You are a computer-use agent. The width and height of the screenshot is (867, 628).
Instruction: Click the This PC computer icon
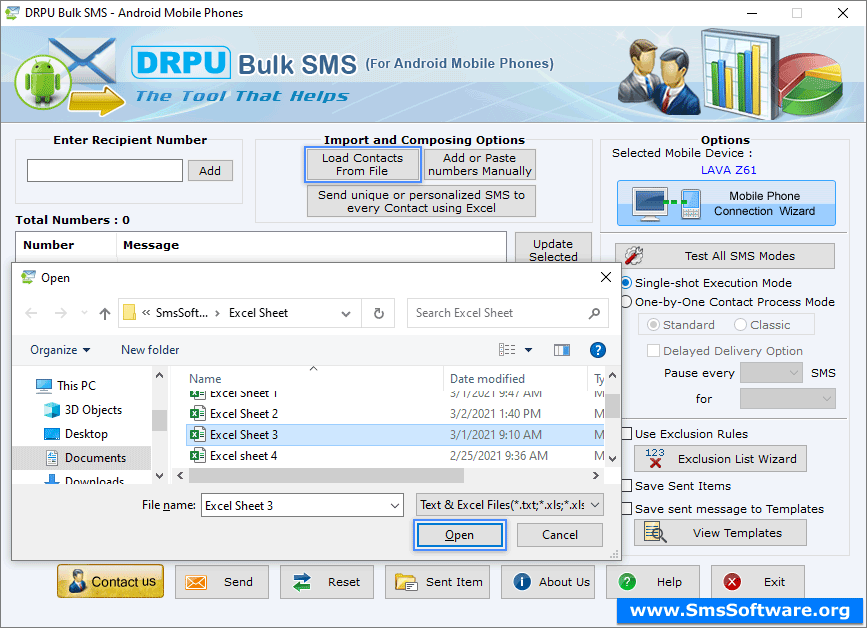[44, 385]
